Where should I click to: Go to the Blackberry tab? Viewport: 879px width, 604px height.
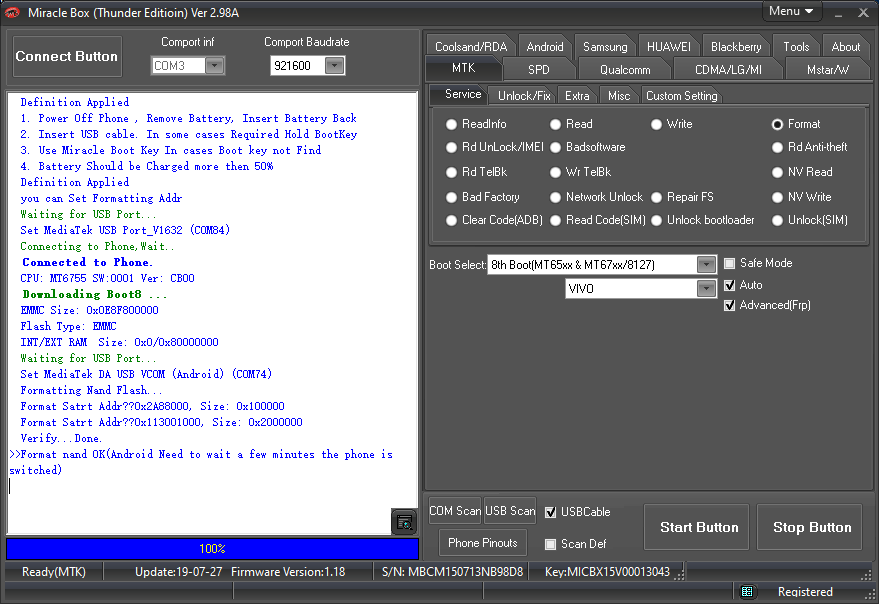pos(736,47)
